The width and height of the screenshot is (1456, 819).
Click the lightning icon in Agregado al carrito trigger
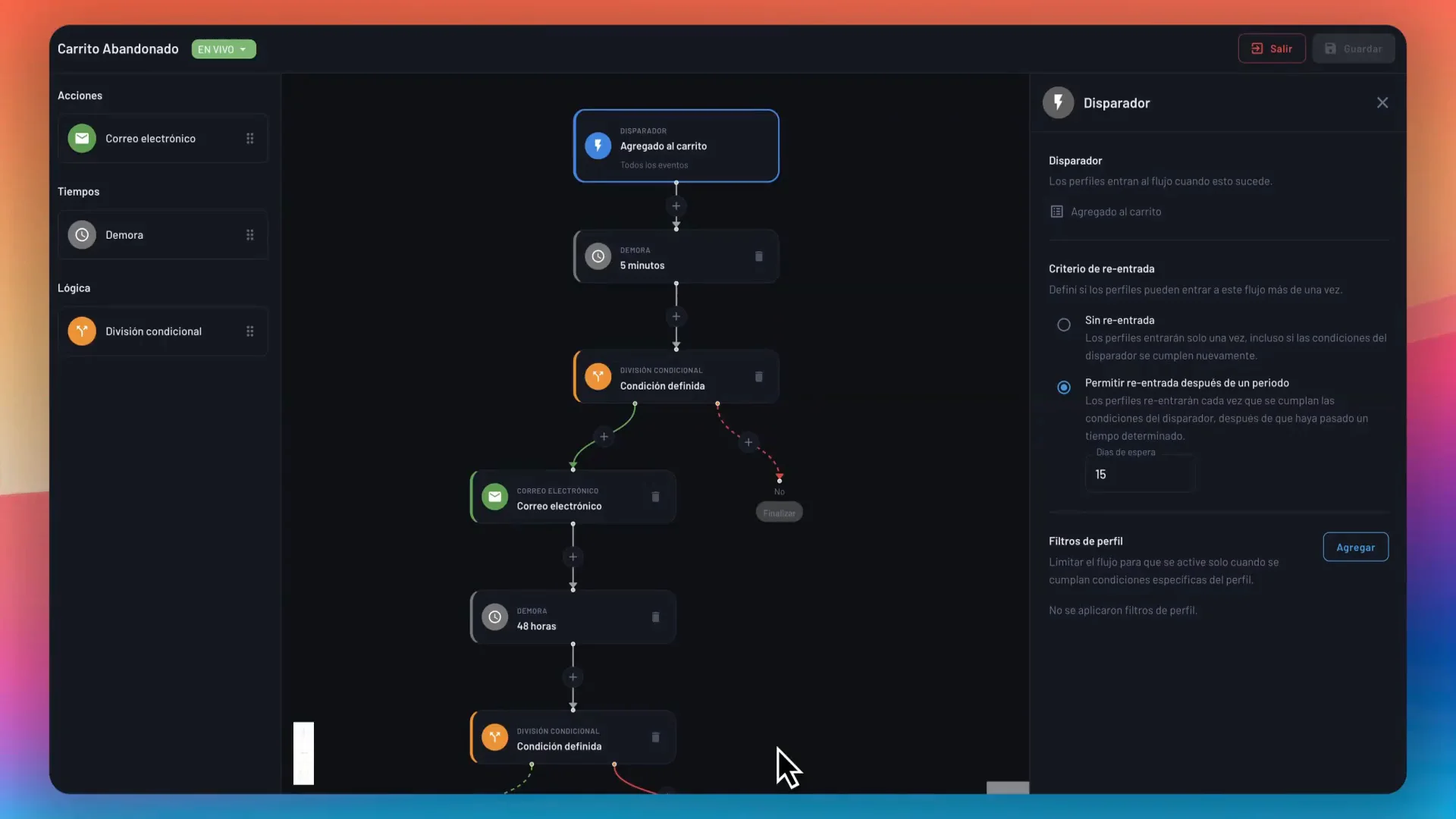[598, 146]
